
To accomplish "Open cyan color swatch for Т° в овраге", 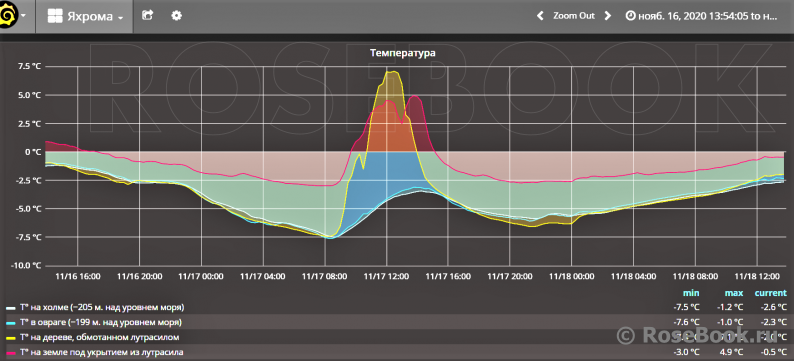I will (x=11, y=323).
